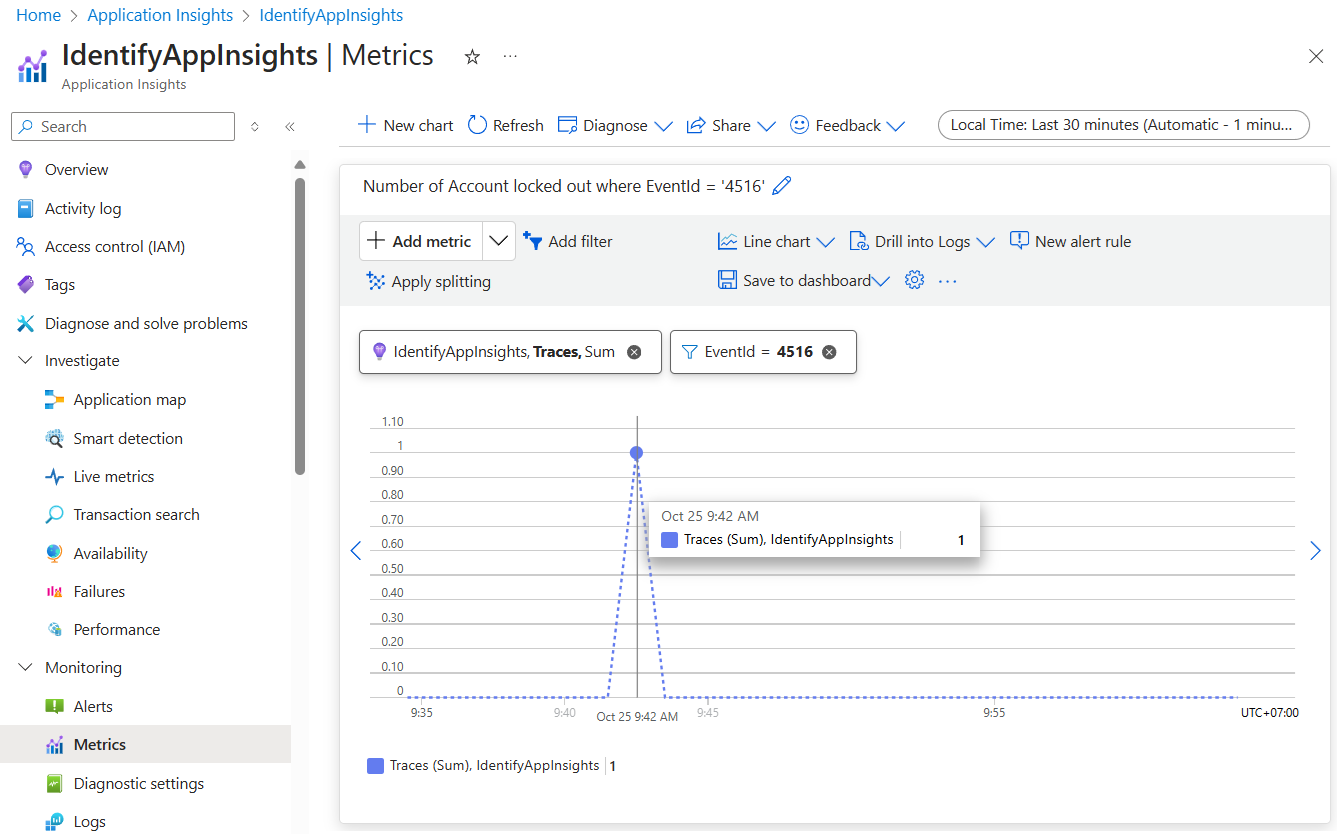Screen dimensions: 1337x834
Task: Click Apply splitting
Action: point(429,281)
